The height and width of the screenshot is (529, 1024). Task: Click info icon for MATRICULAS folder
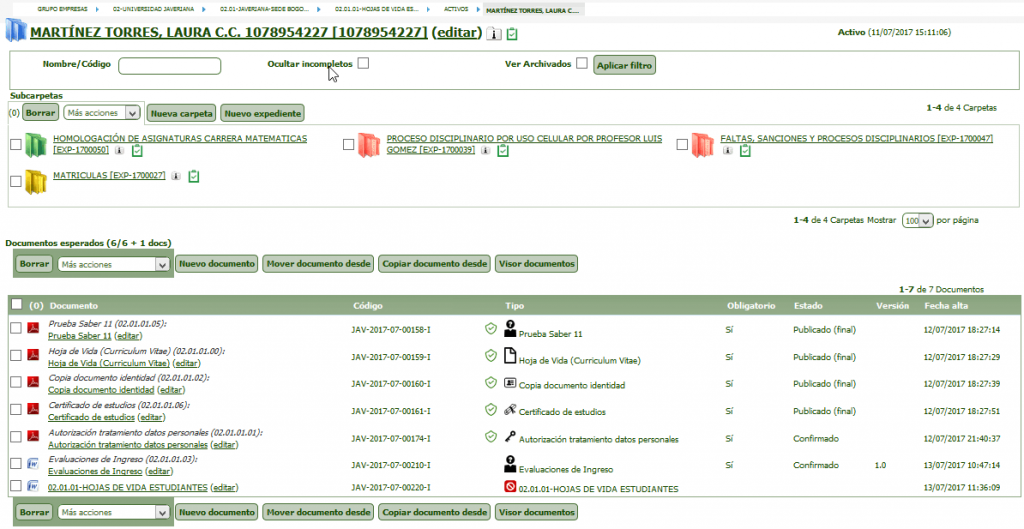[176, 176]
